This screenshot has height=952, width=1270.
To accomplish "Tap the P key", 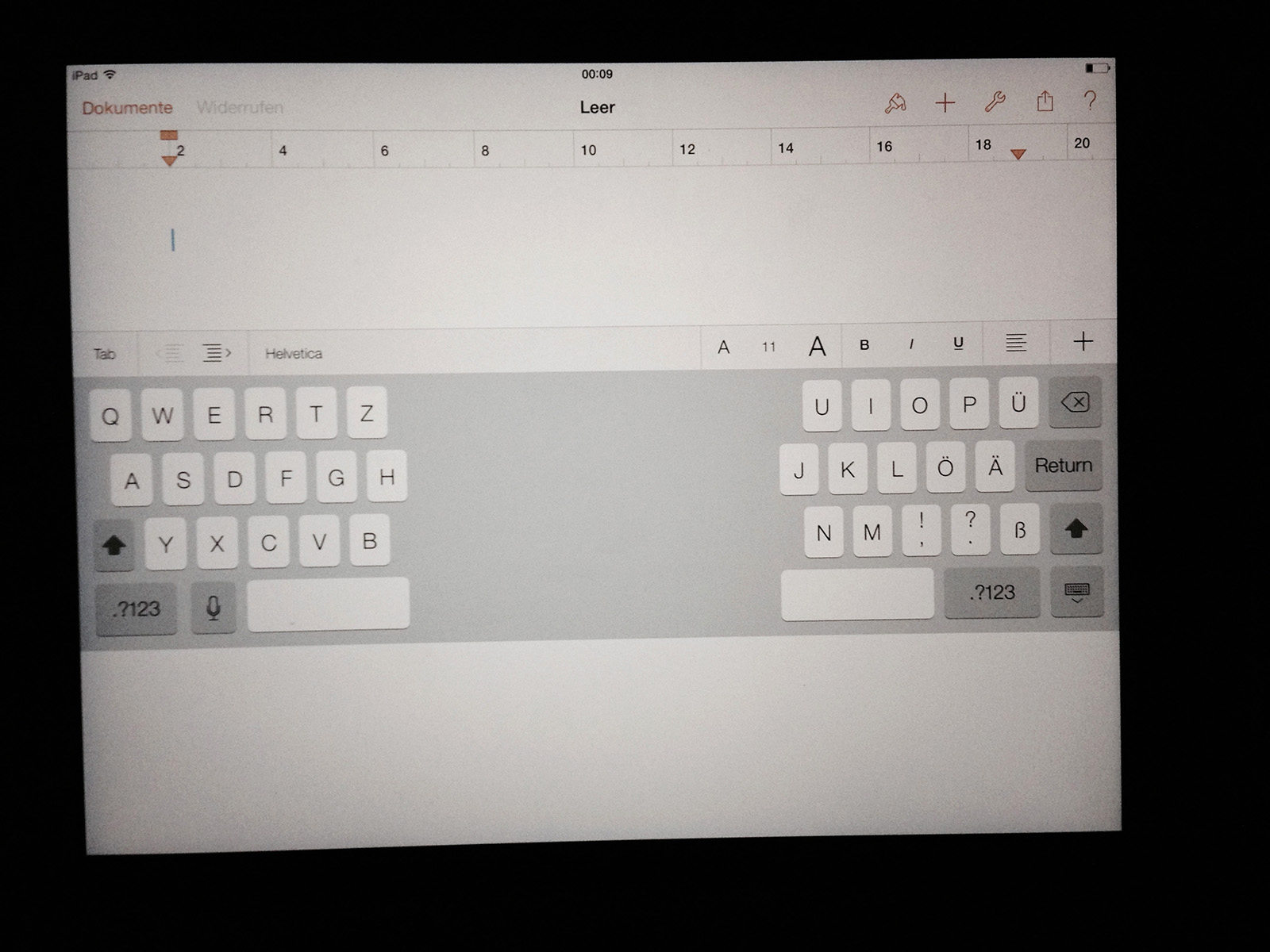I will (x=969, y=404).
